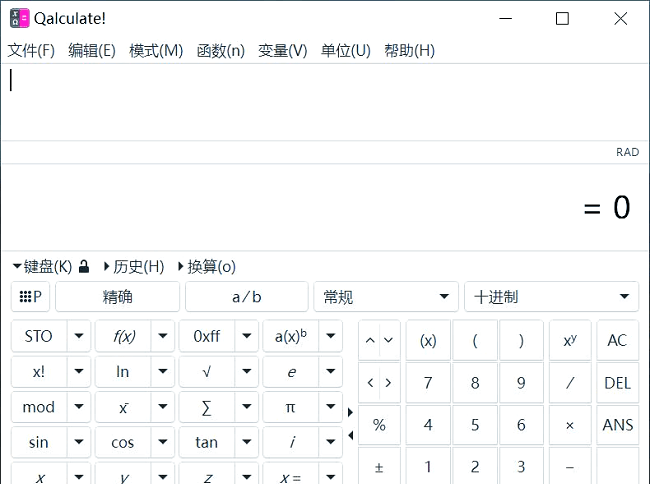Click the square root (√) button
The image size is (650, 484).
(x=207, y=372)
